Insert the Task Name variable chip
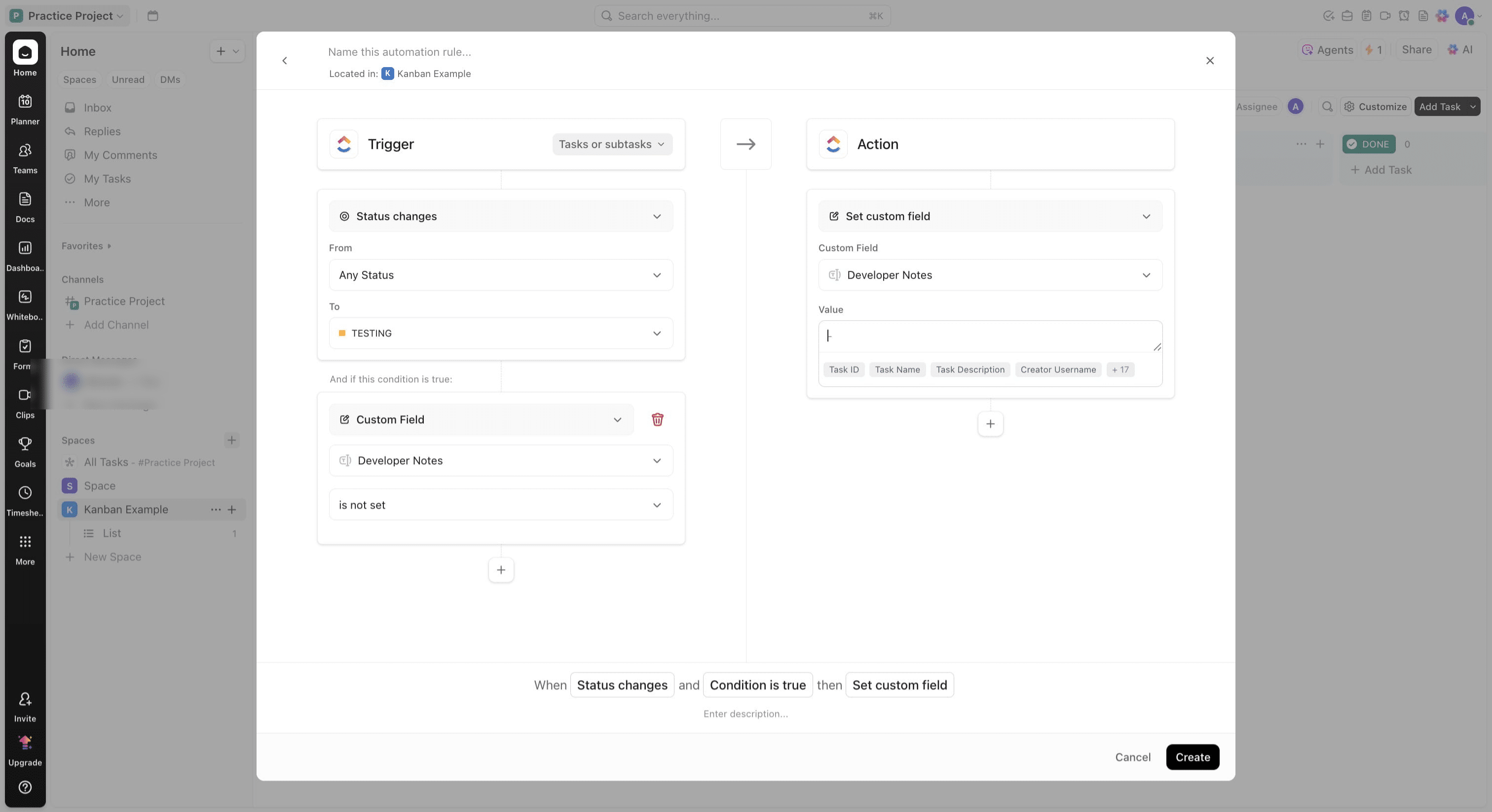 click(896, 369)
